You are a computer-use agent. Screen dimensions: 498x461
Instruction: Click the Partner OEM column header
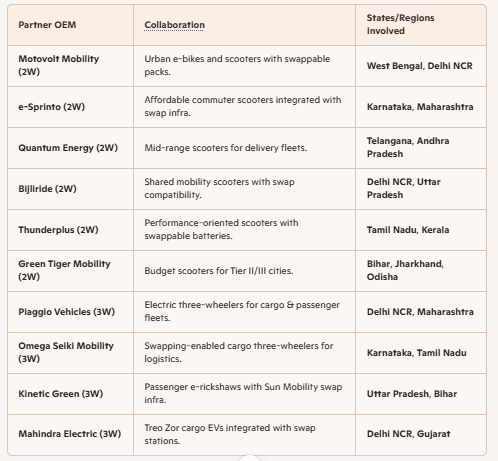(x=47, y=25)
